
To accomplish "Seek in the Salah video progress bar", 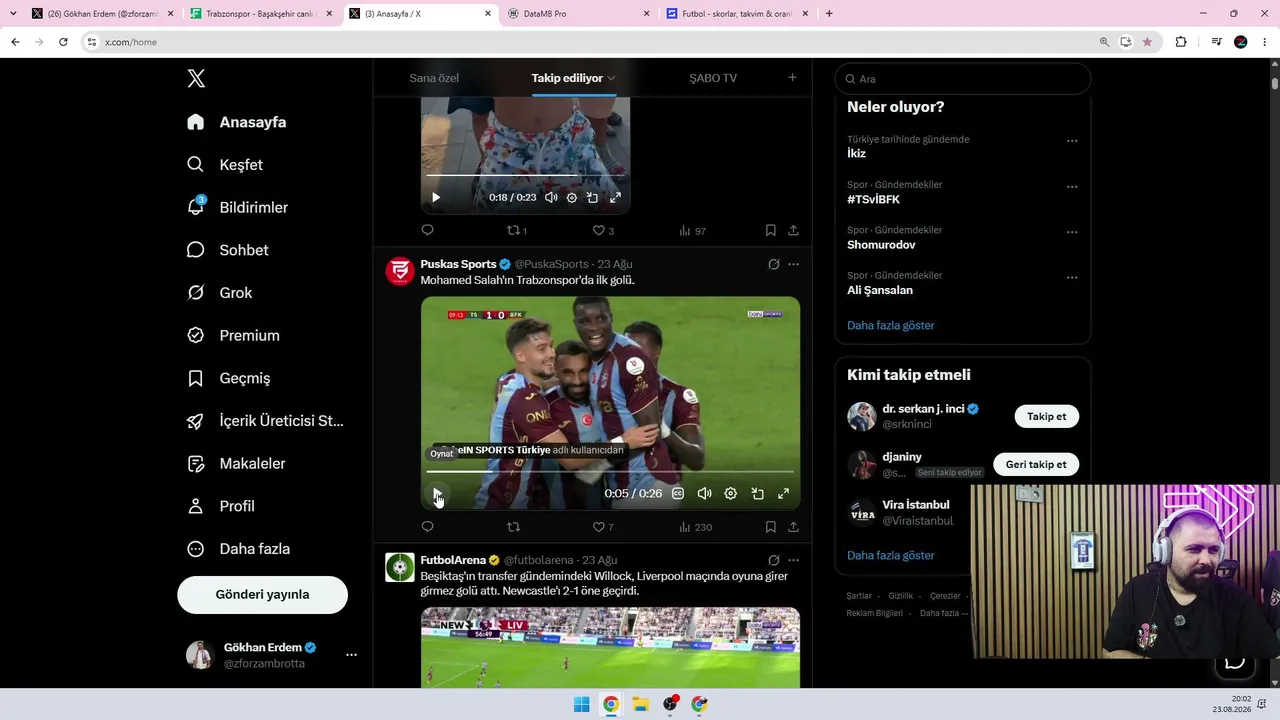I will 610,471.
